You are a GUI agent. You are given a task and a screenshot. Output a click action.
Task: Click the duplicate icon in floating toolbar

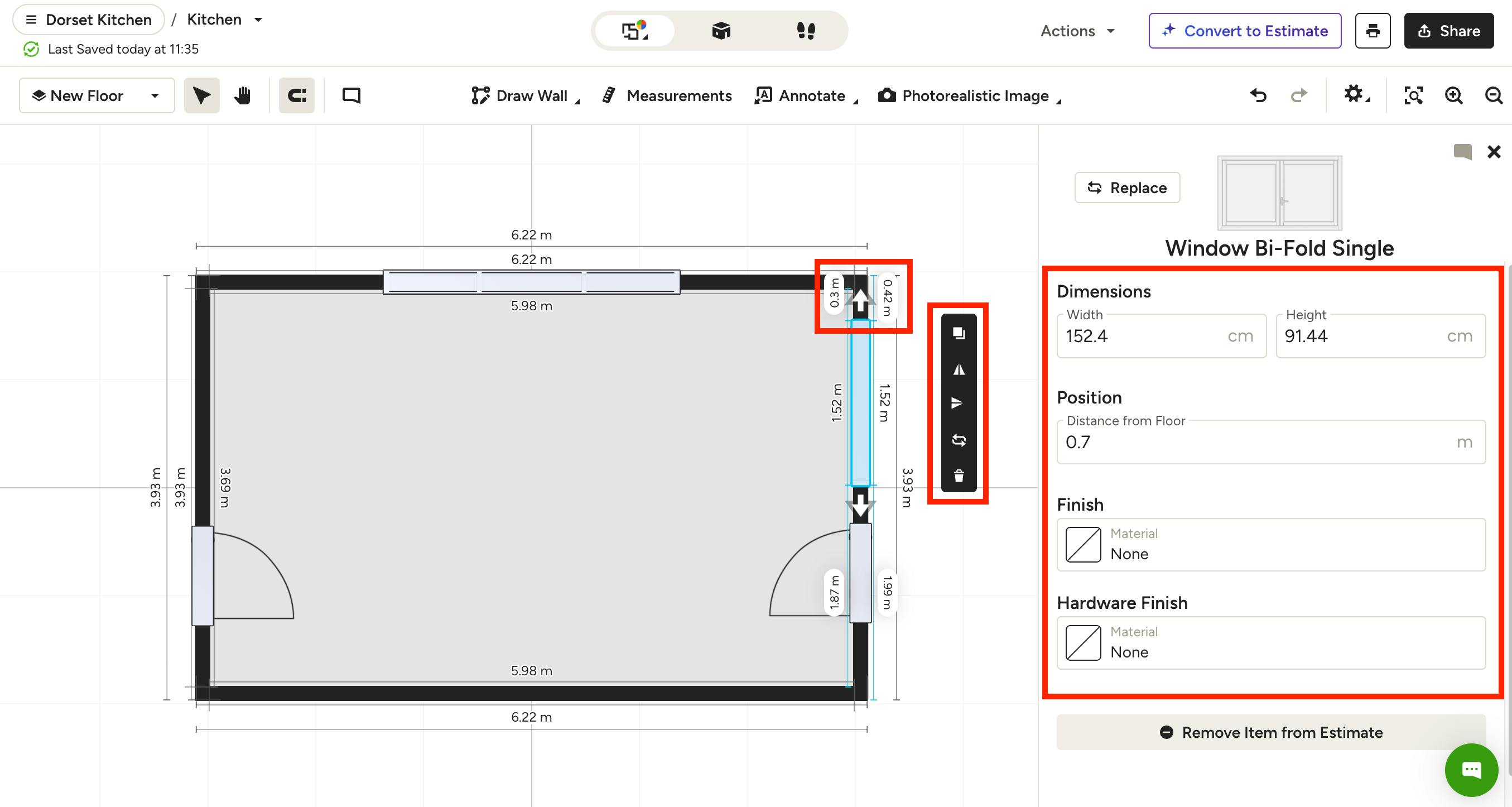click(959, 333)
